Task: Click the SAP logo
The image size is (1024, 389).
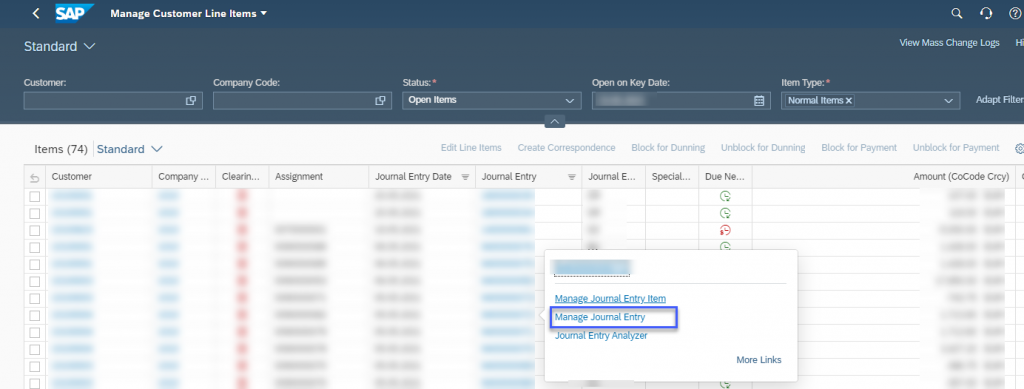Action: click(74, 13)
